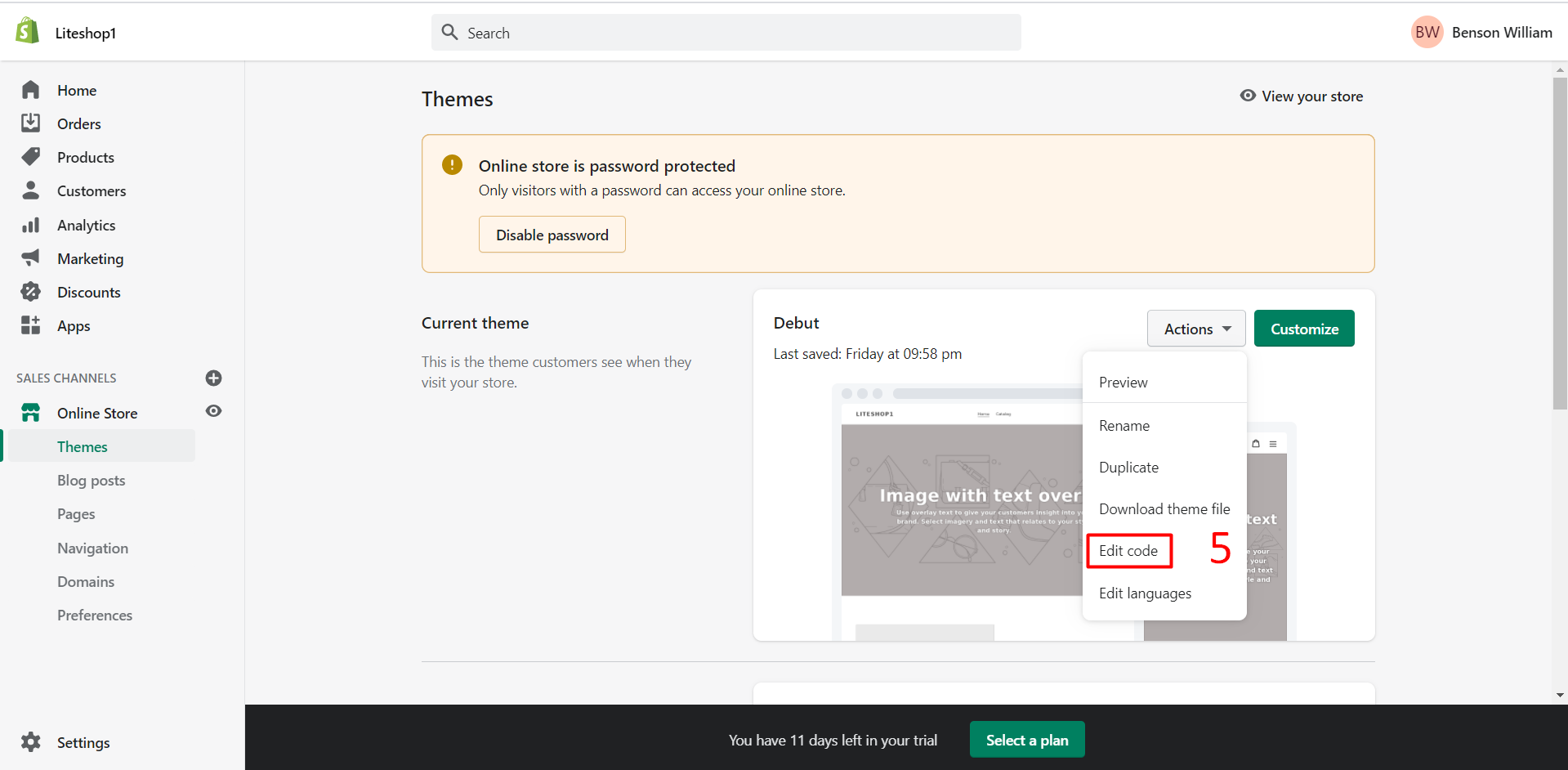Click the Products tag icon

click(31, 157)
